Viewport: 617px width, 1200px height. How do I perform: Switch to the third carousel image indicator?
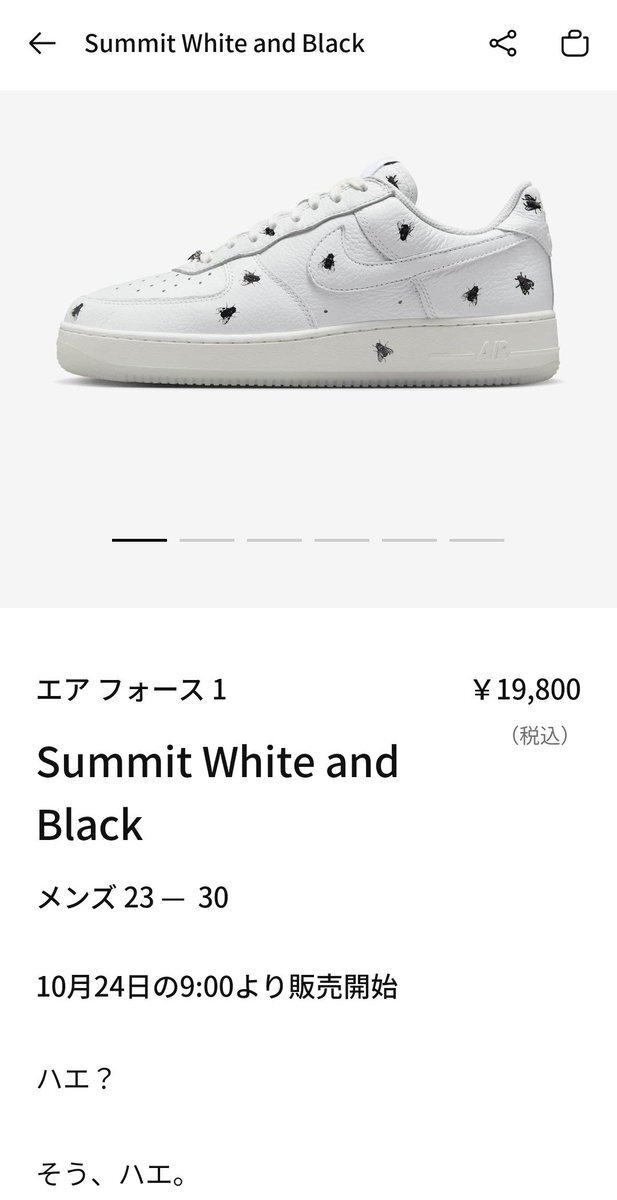[x=274, y=540]
